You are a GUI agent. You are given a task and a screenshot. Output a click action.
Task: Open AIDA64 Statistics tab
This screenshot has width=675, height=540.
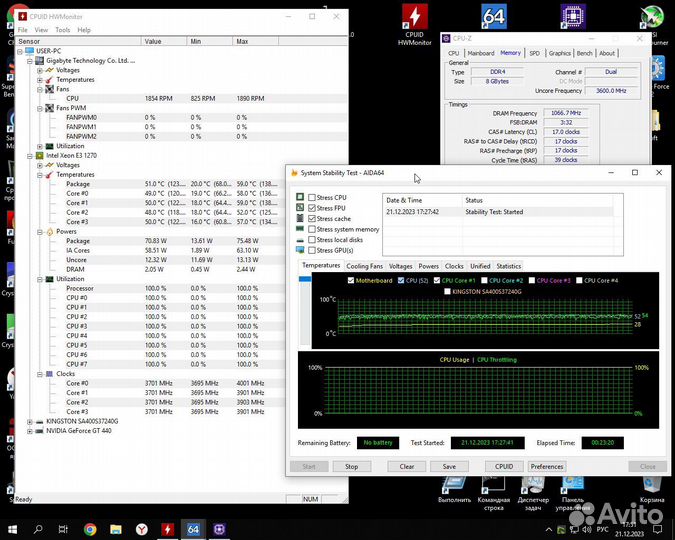coord(508,266)
